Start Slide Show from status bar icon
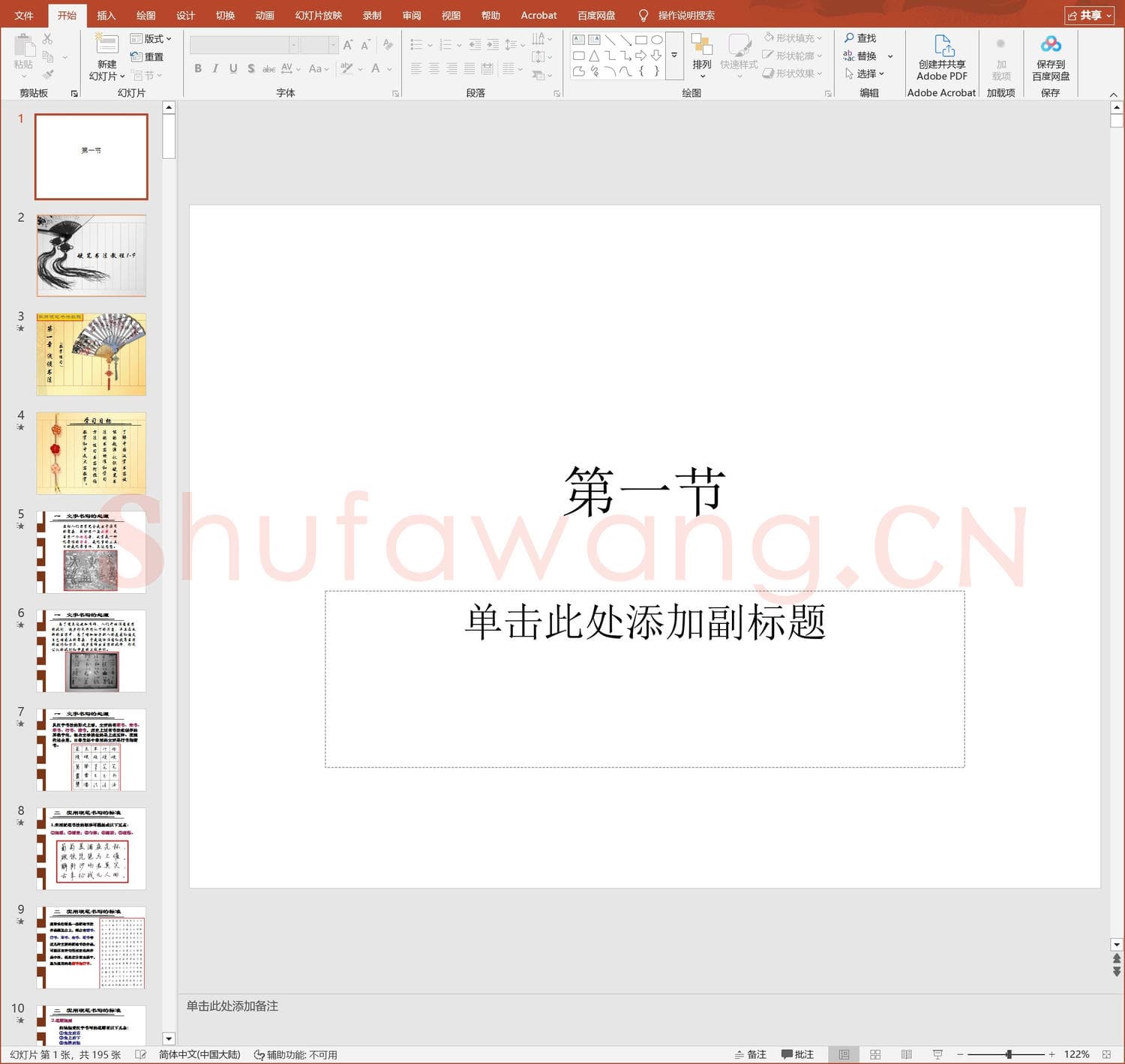Screen dimensions: 1125x1064 point(937,1054)
